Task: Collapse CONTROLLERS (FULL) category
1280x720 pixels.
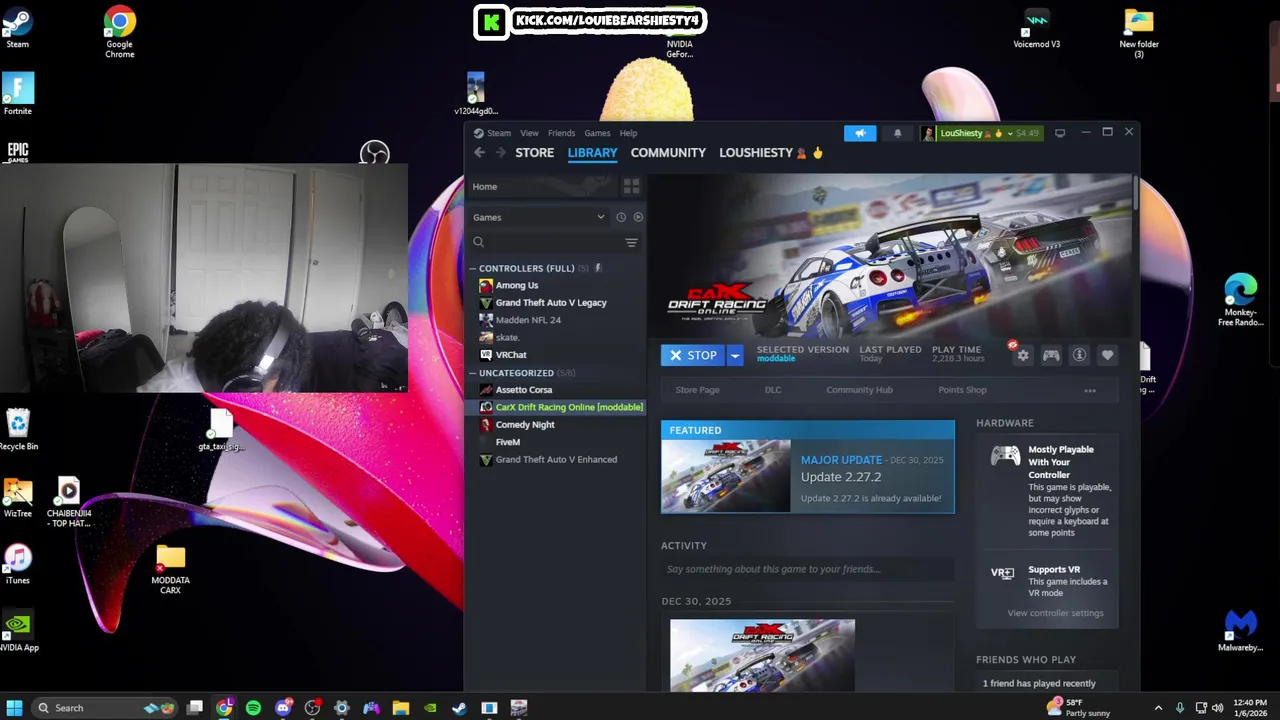Action: click(474, 269)
